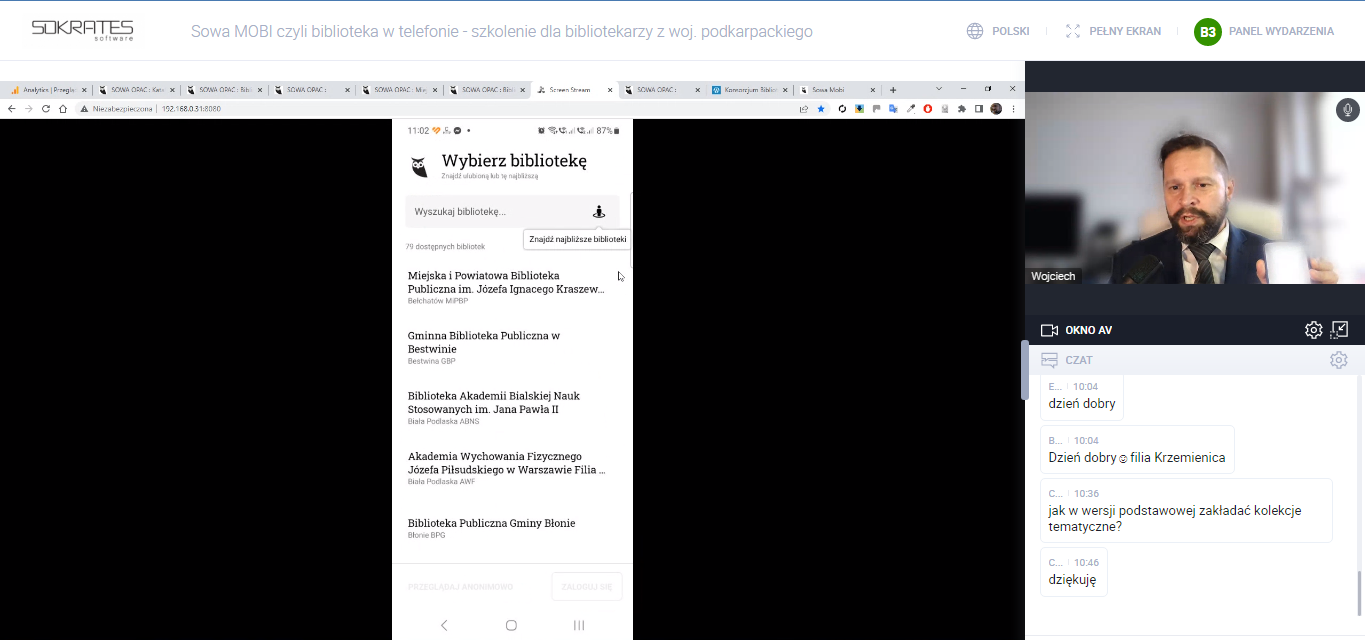Screen dimensions: 1365x640
Task: Open a new browser tab with plus
Action: pos(893,90)
